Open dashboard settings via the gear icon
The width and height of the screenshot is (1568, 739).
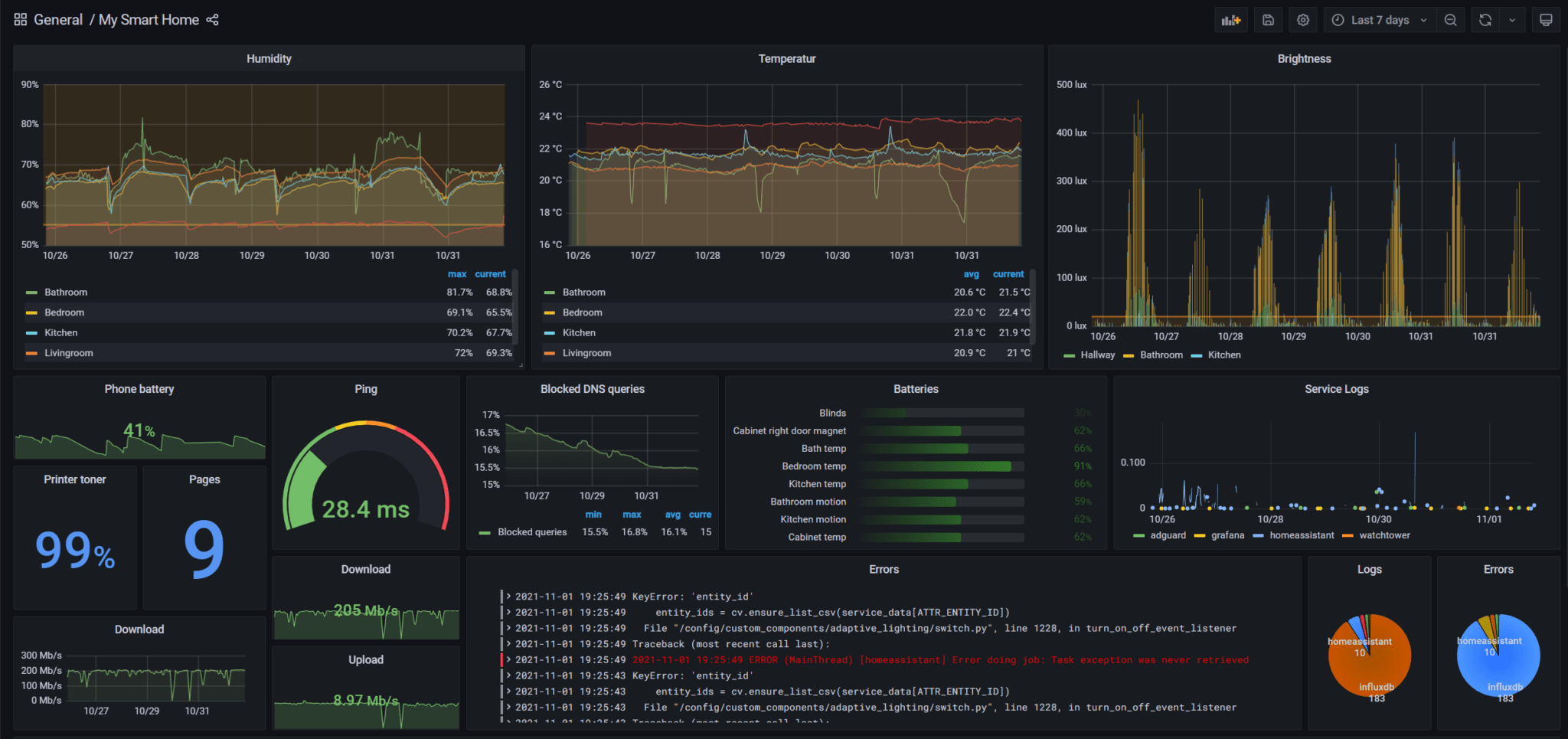(x=1302, y=19)
